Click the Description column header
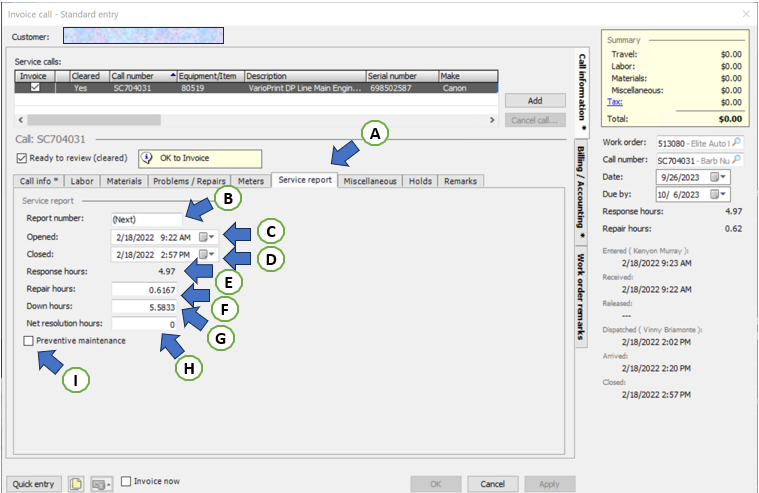The image size is (759, 493). [x=305, y=76]
